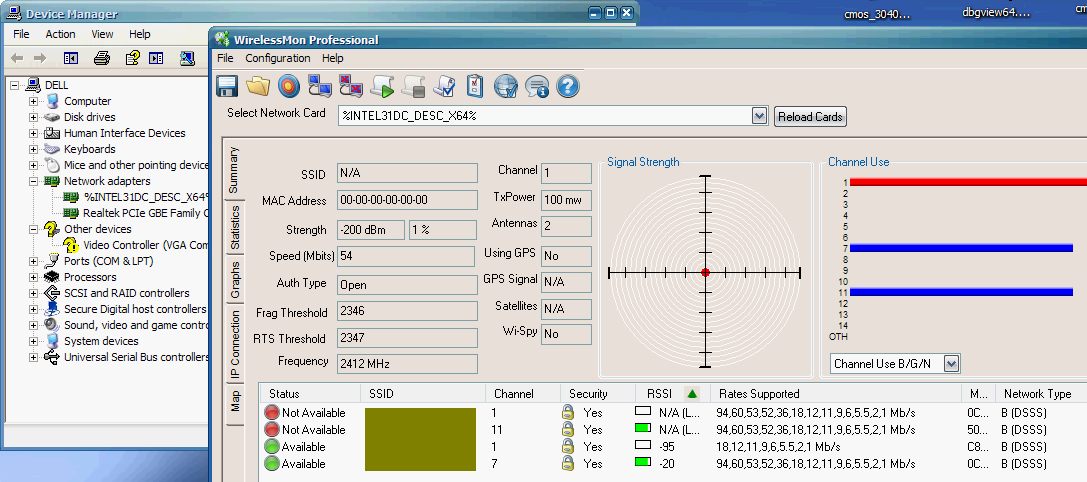
Task: Click the Status column header
Action: coord(310,394)
